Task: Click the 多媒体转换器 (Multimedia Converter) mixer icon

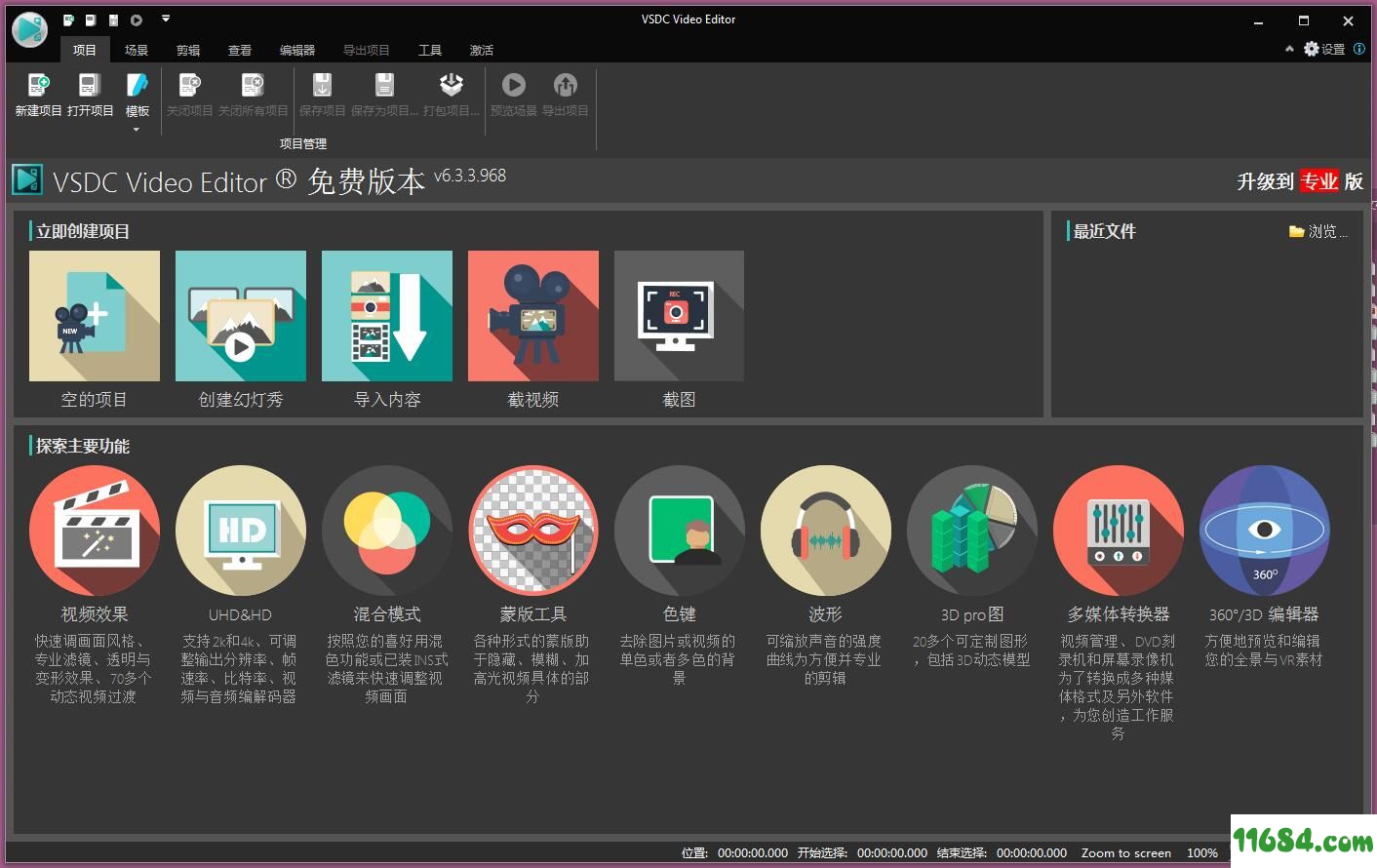Action: [1119, 531]
